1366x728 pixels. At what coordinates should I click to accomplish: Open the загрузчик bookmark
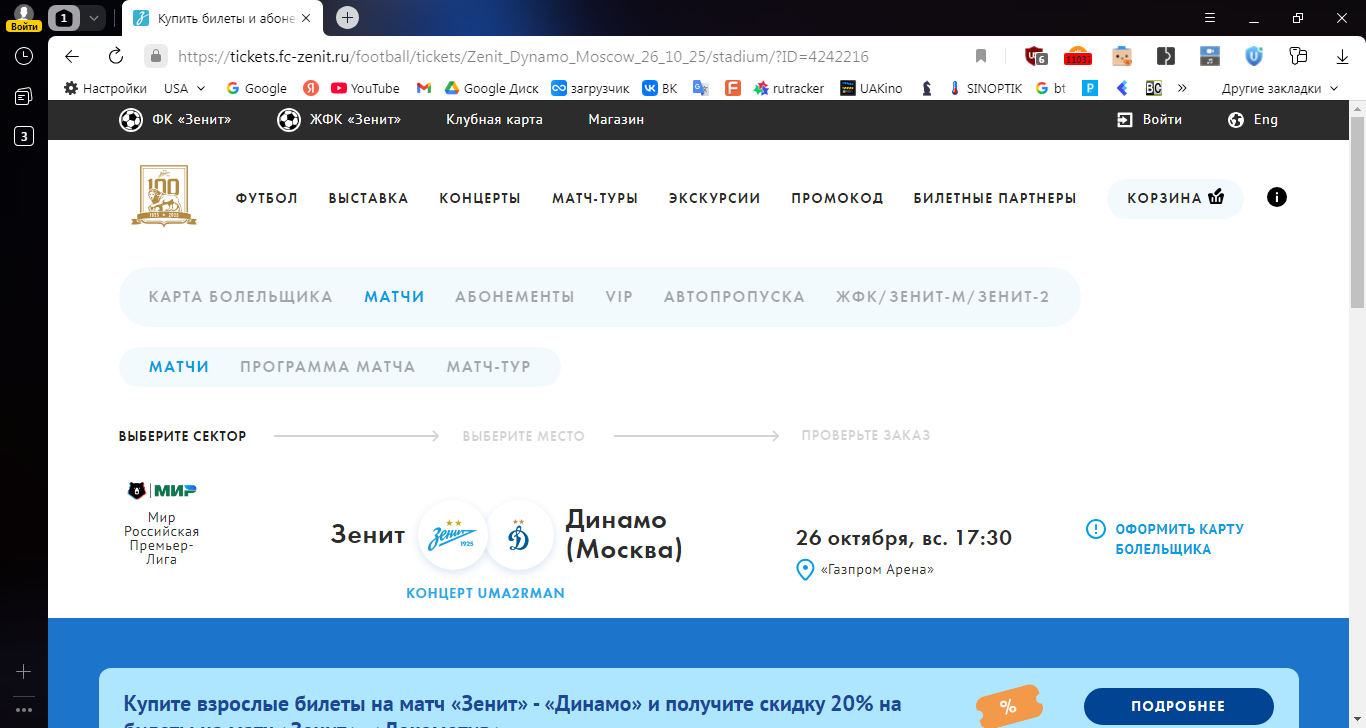point(591,88)
